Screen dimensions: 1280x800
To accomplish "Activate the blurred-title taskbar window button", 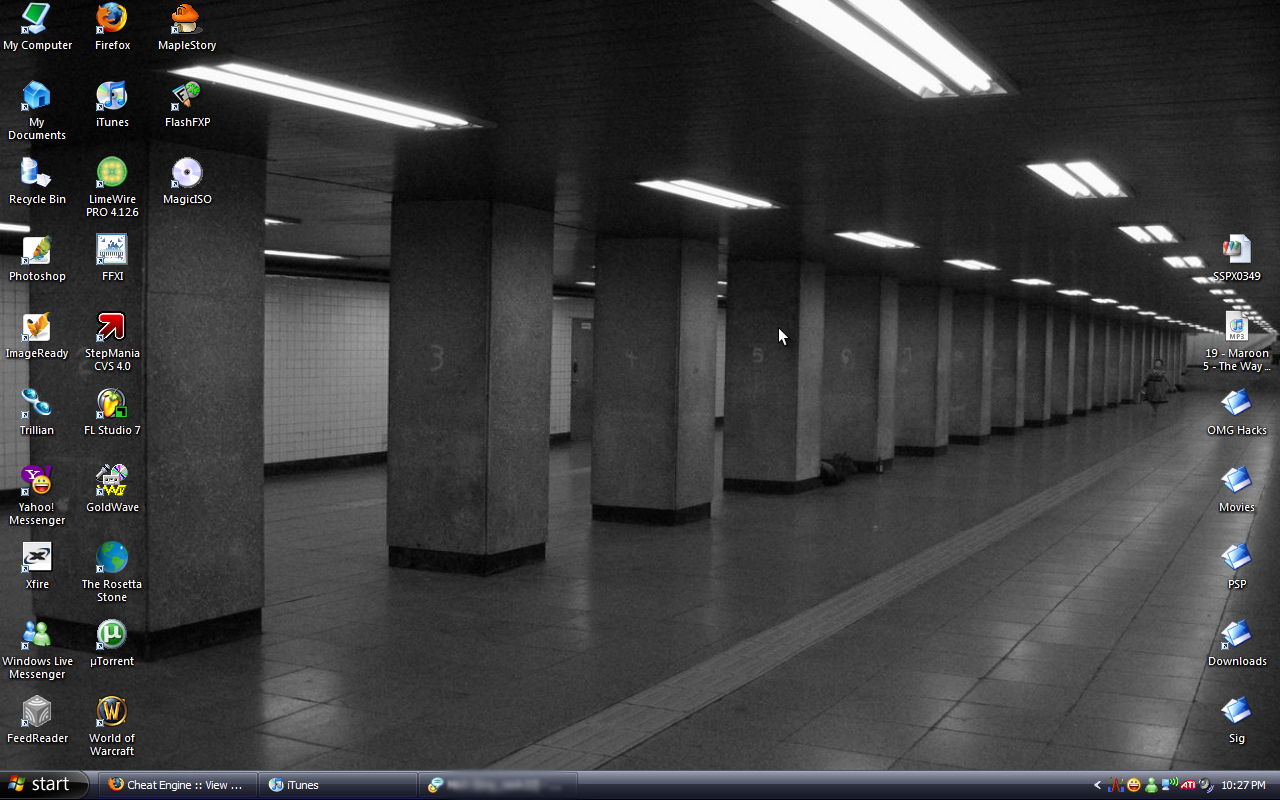I will [498, 785].
